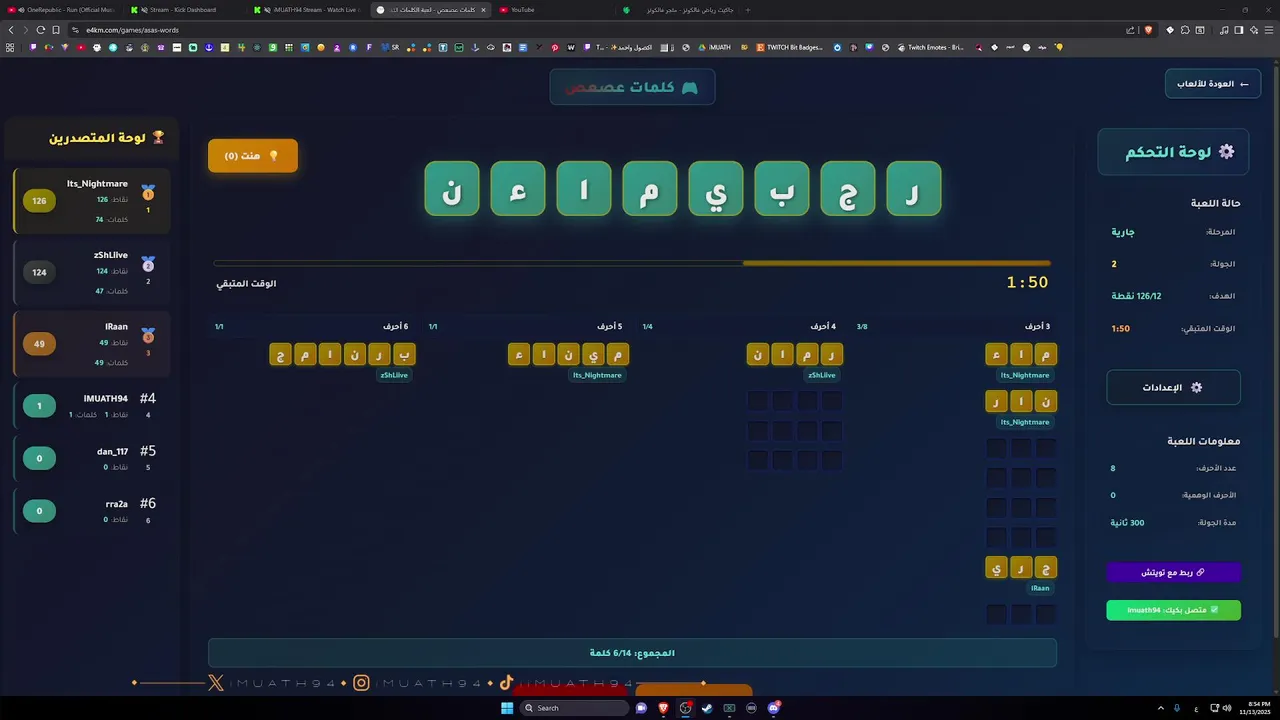Select IMUATH94 leaderboard row

92,406
